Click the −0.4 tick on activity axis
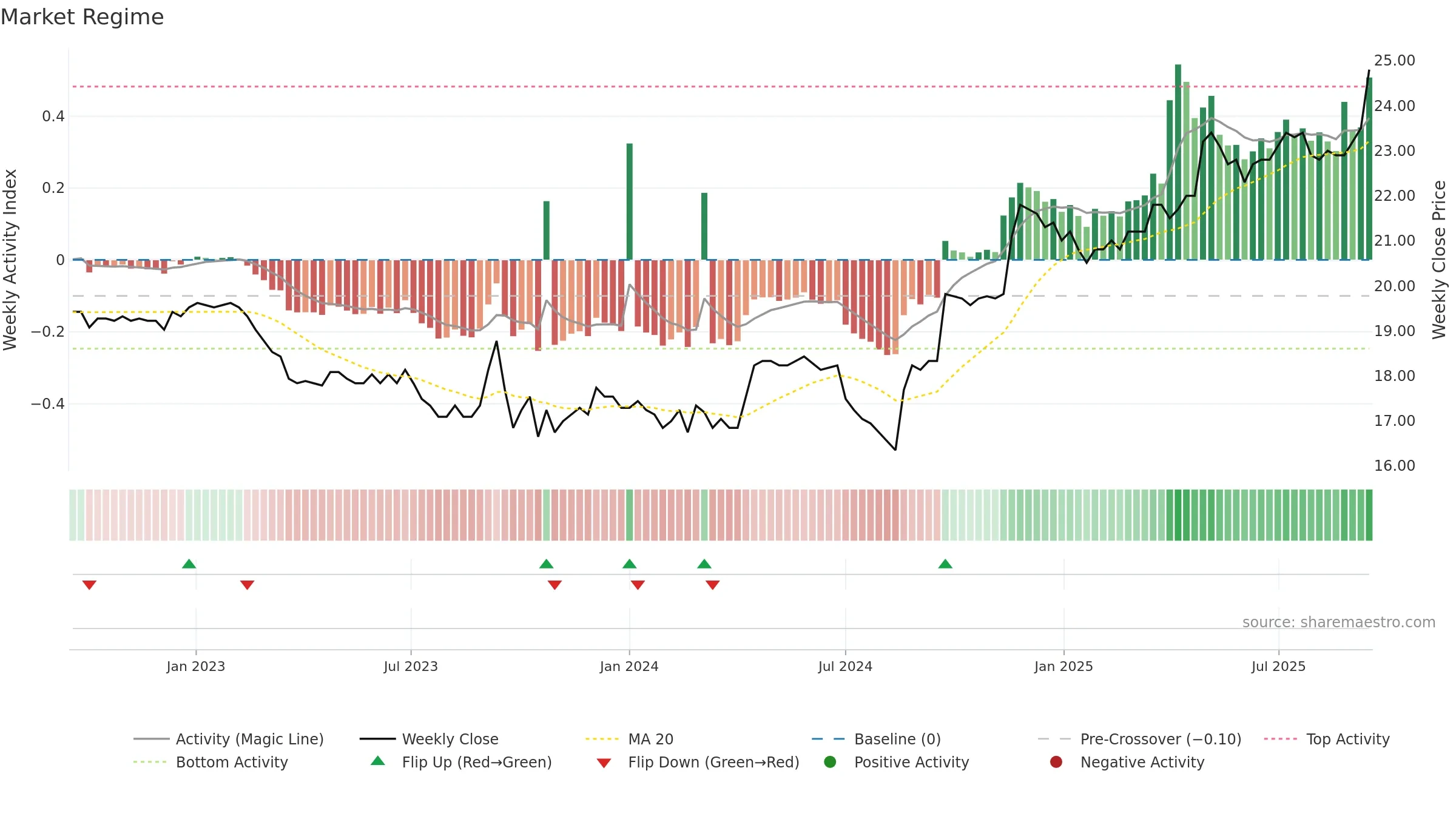This screenshot has width=1456, height=819. (48, 403)
